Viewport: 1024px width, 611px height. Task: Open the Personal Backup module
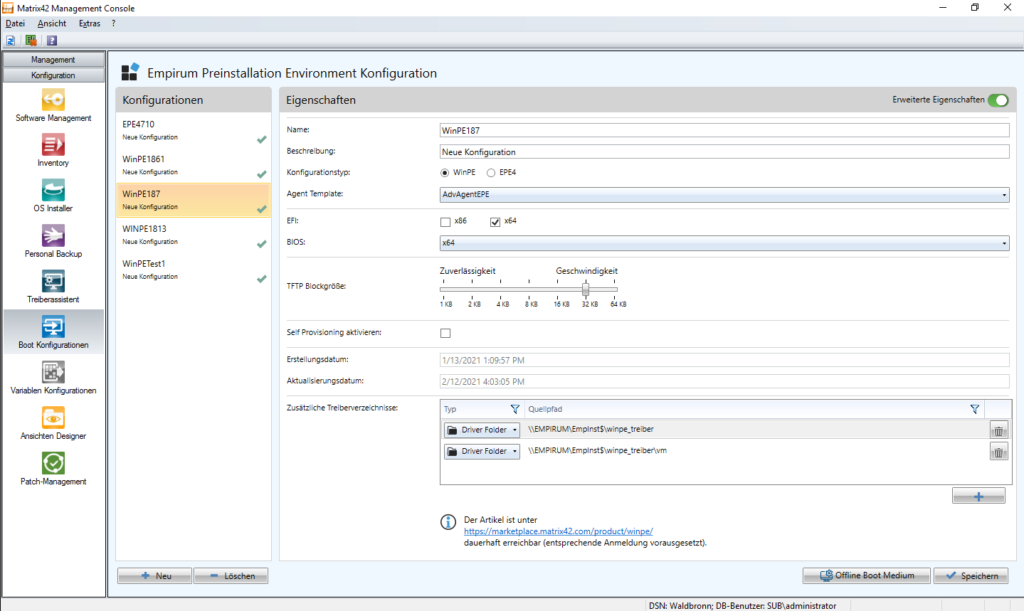(53, 242)
